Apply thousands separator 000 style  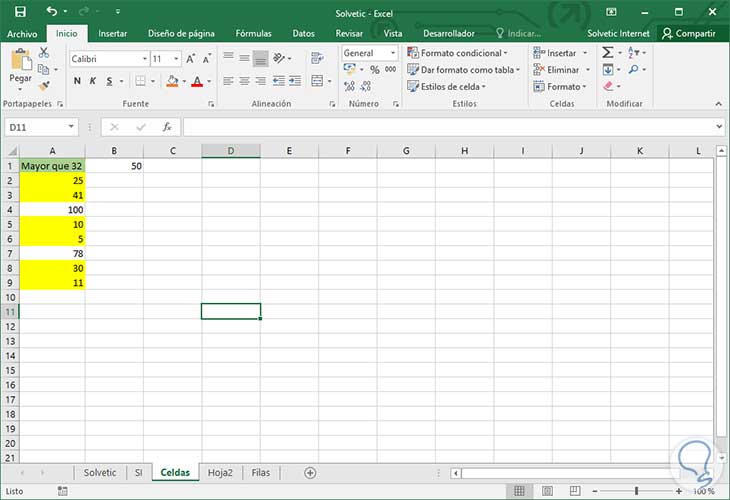pyautogui.click(x=391, y=69)
